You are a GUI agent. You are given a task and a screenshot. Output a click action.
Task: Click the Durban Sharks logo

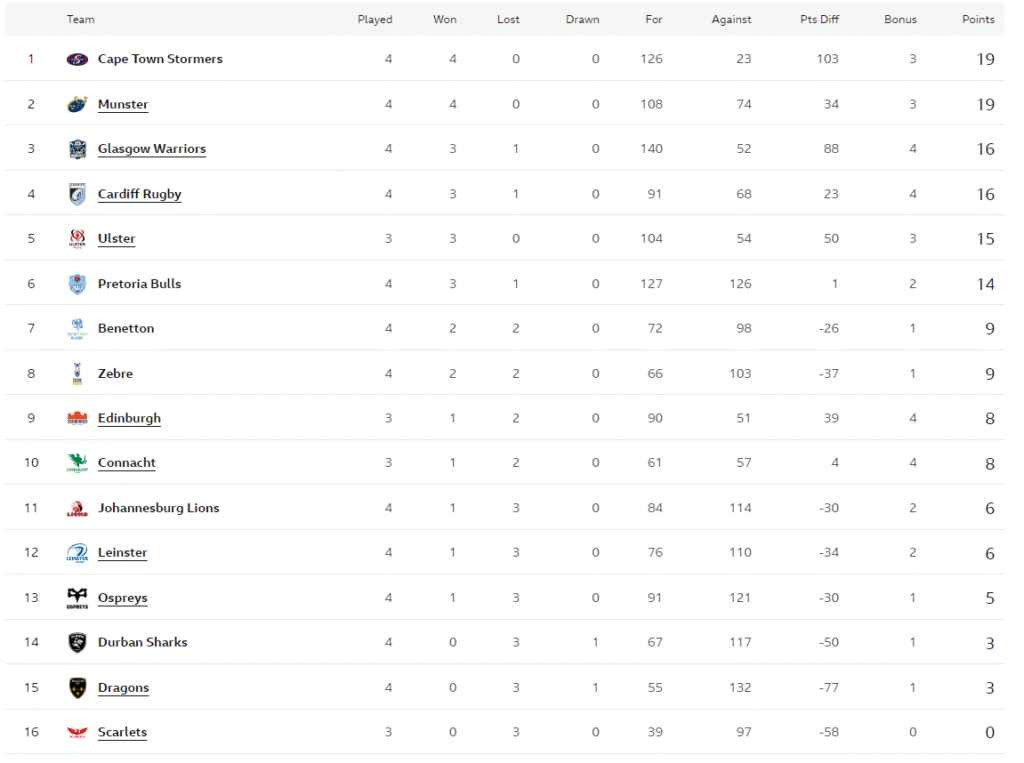tap(77, 642)
